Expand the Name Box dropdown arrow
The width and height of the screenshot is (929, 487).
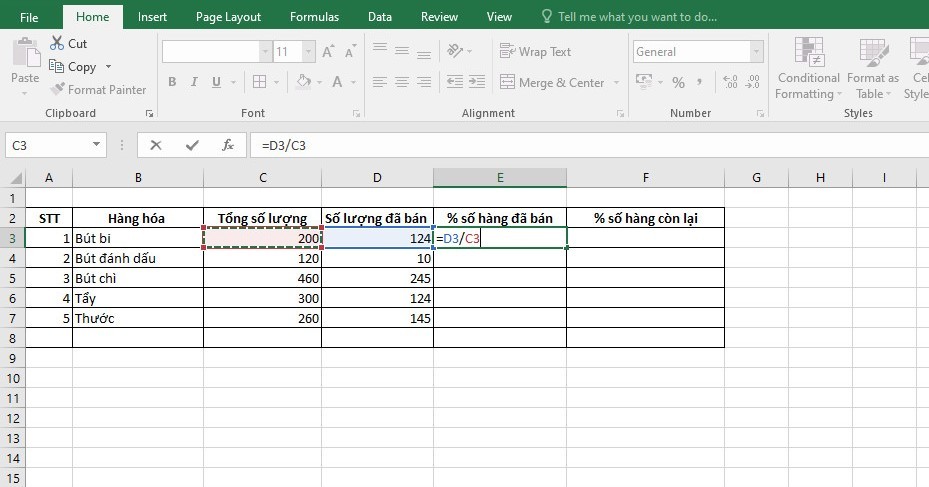96,145
